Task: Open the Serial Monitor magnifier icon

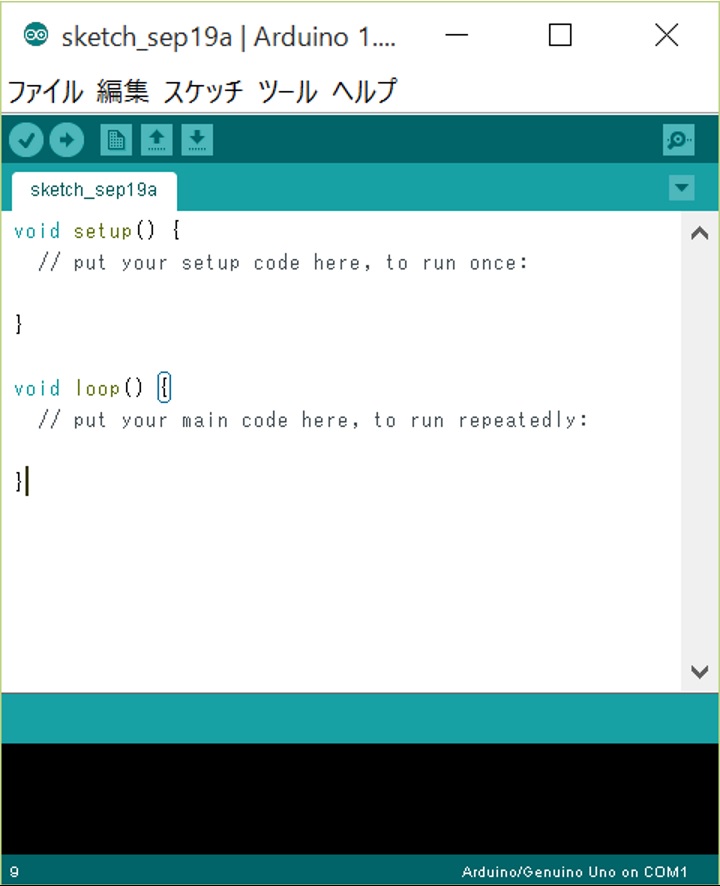Action: tap(679, 140)
